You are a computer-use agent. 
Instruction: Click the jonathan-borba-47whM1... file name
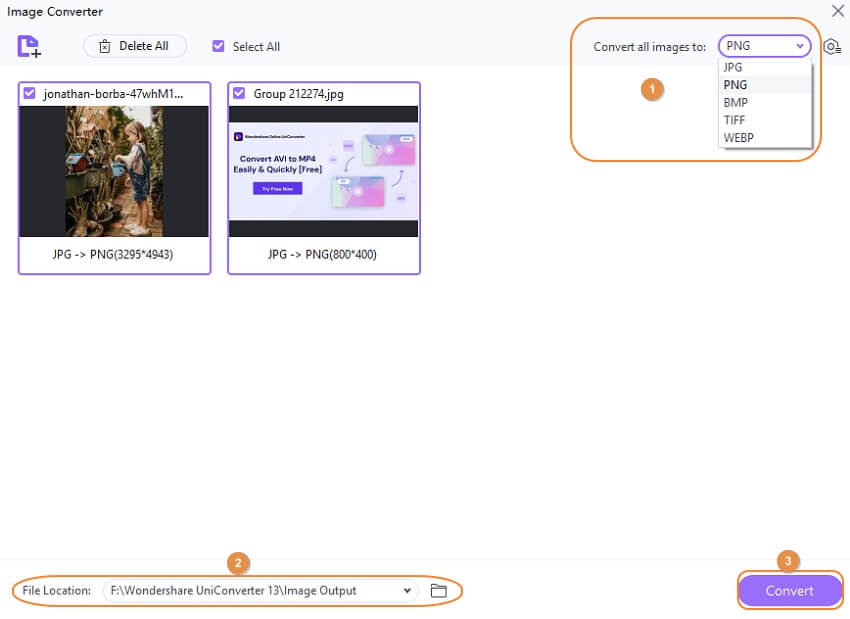pyautogui.click(x=113, y=94)
